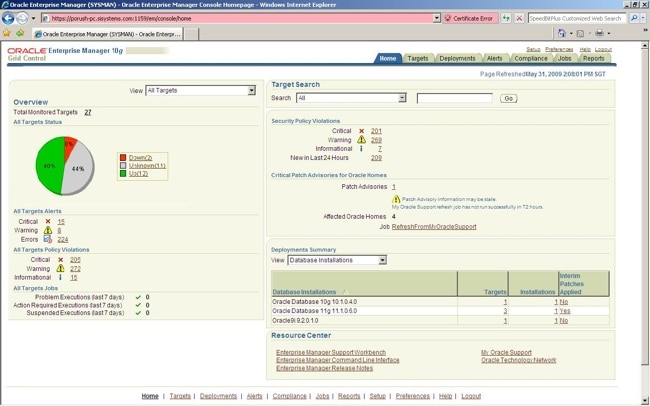Click the Total Monitored Targets count 27
This screenshot has width=650, height=406.
(x=88, y=112)
